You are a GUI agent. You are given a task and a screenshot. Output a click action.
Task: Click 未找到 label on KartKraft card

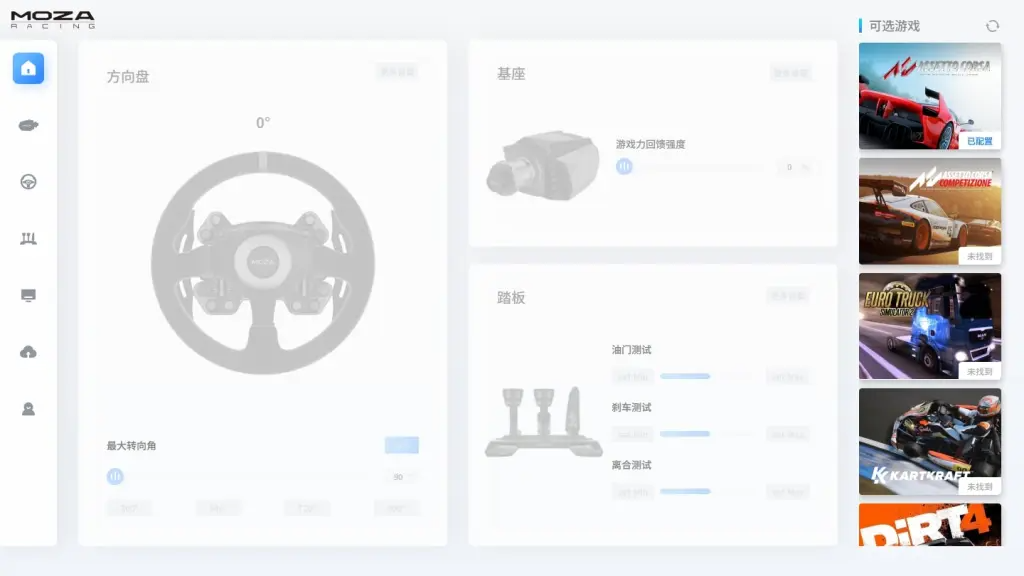(x=979, y=487)
